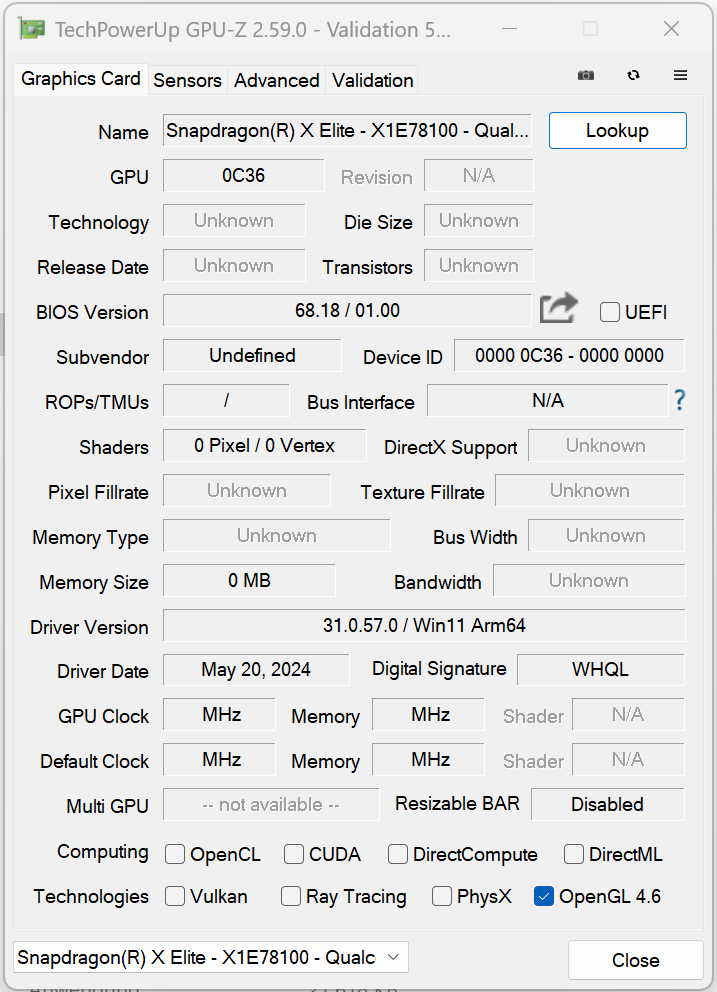Click the GPU field showing 0C36
The width and height of the screenshot is (717, 992).
[244, 175]
